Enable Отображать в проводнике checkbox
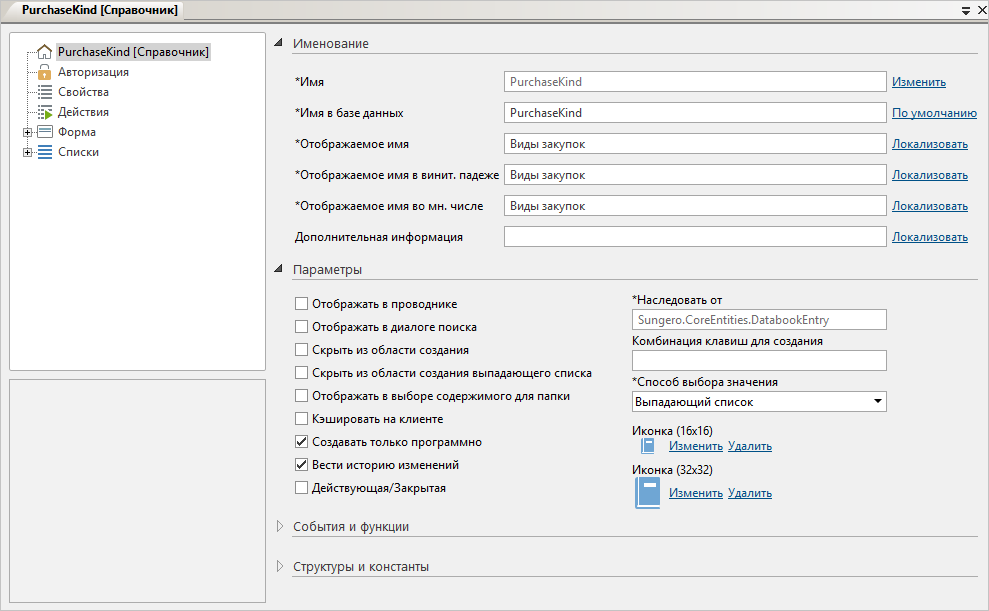The width and height of the screenshot is (989, 611). coord(301,304)
